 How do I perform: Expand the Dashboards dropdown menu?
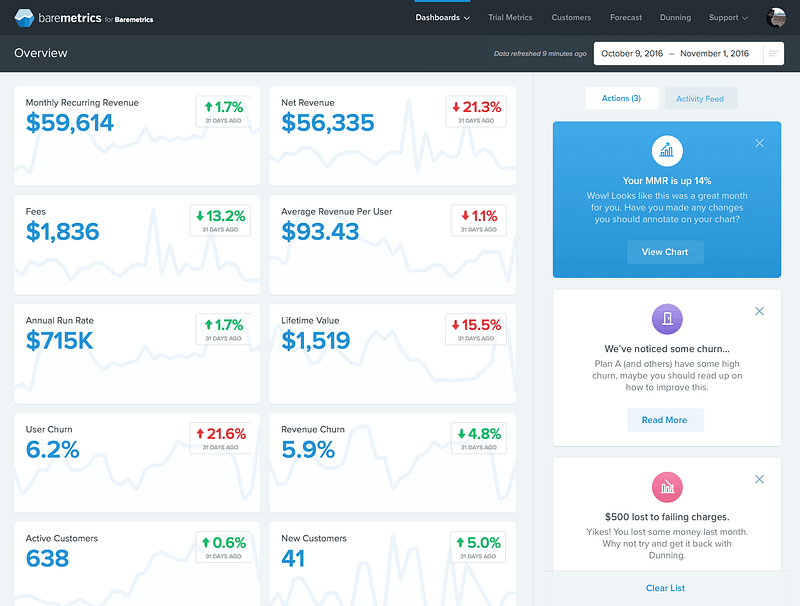click(x=442, y=17)
